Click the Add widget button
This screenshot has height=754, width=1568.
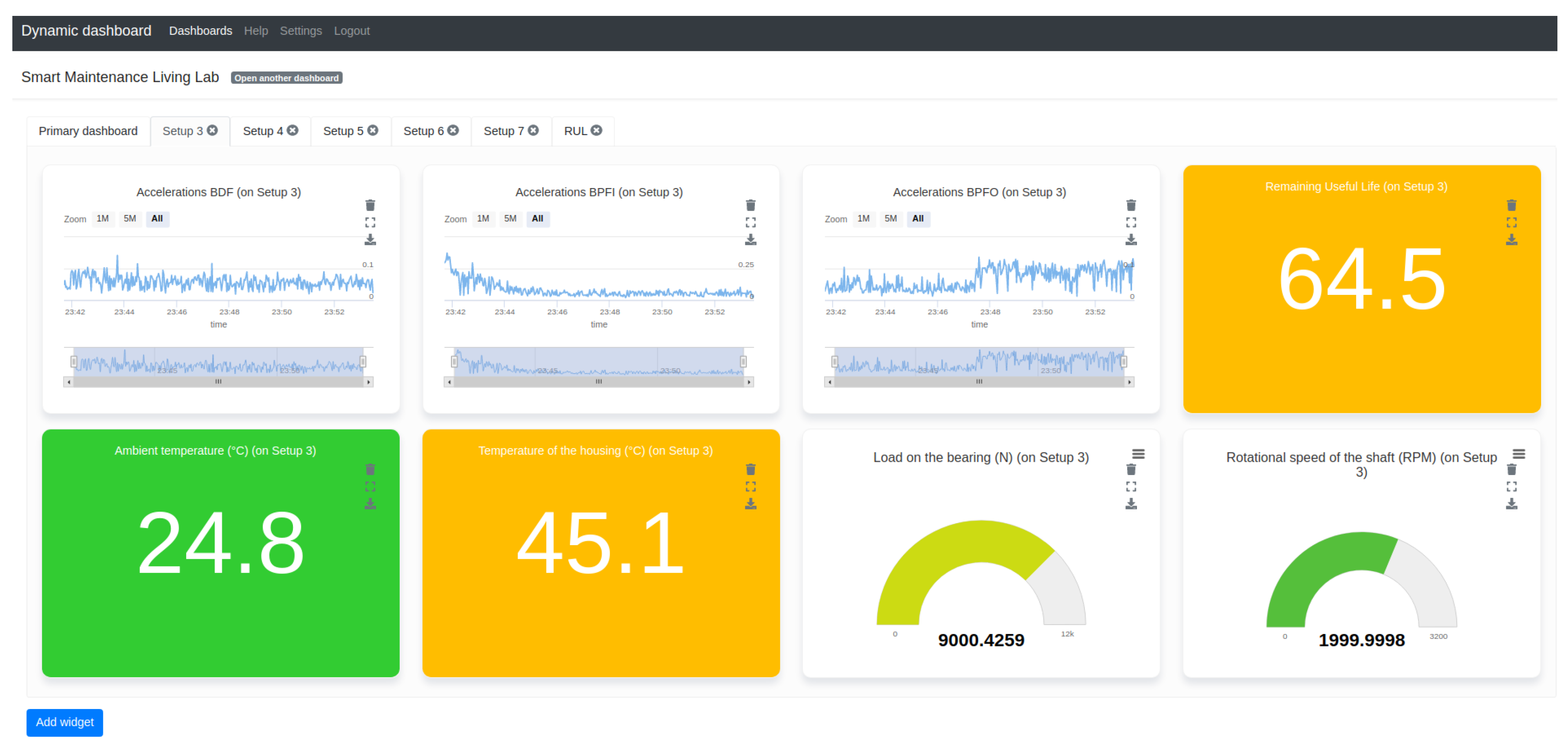[64, 722]
